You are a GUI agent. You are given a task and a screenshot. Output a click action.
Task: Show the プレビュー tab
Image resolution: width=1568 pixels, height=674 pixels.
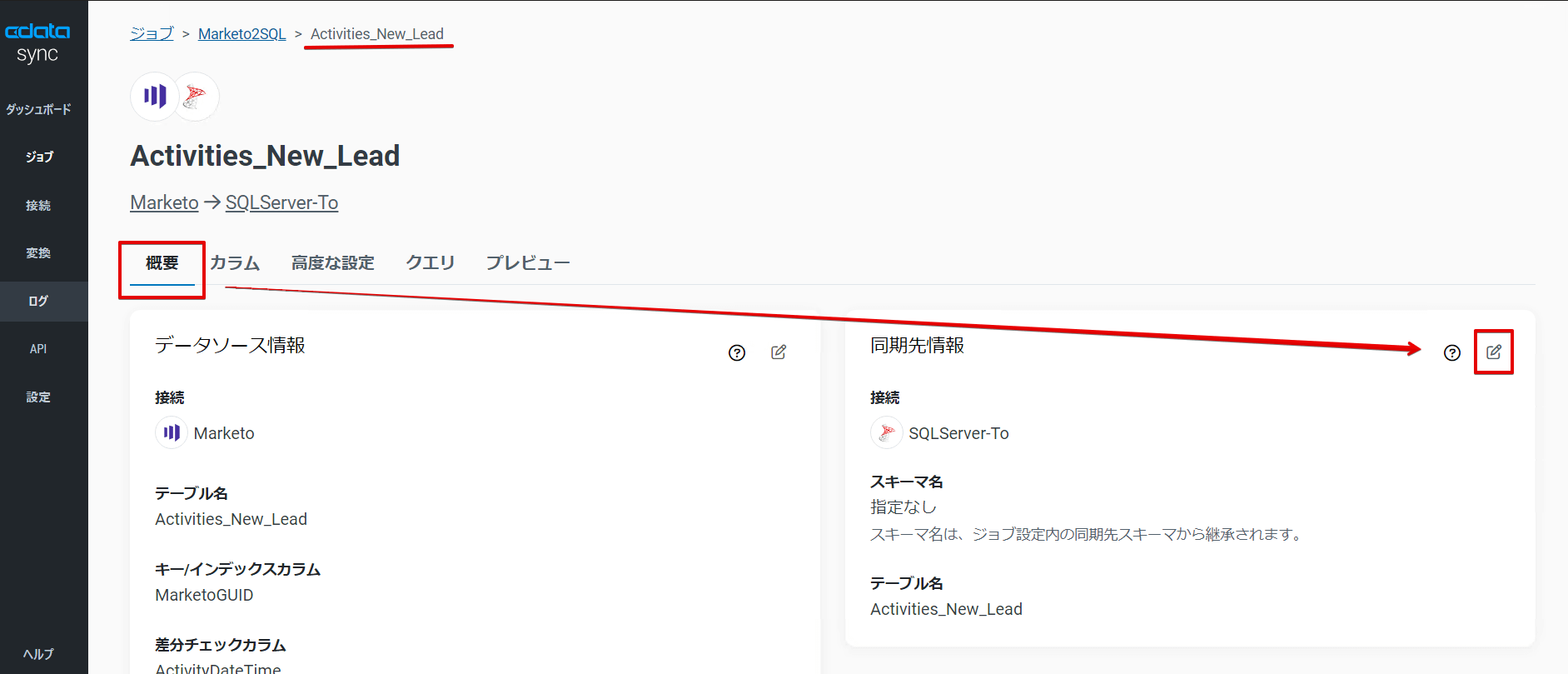[528, 263]
